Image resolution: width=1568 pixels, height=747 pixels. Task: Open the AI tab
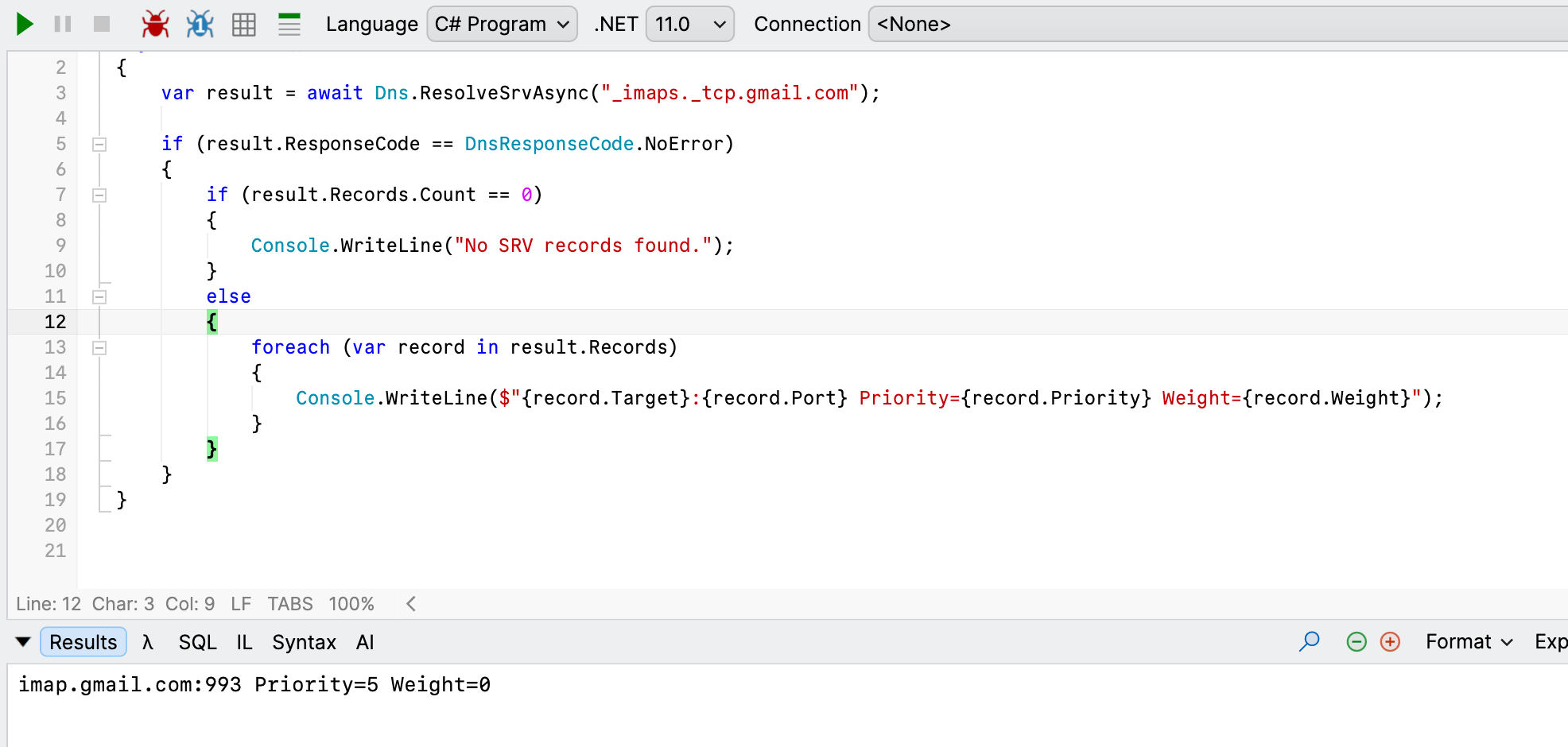(x=365, y=642)
